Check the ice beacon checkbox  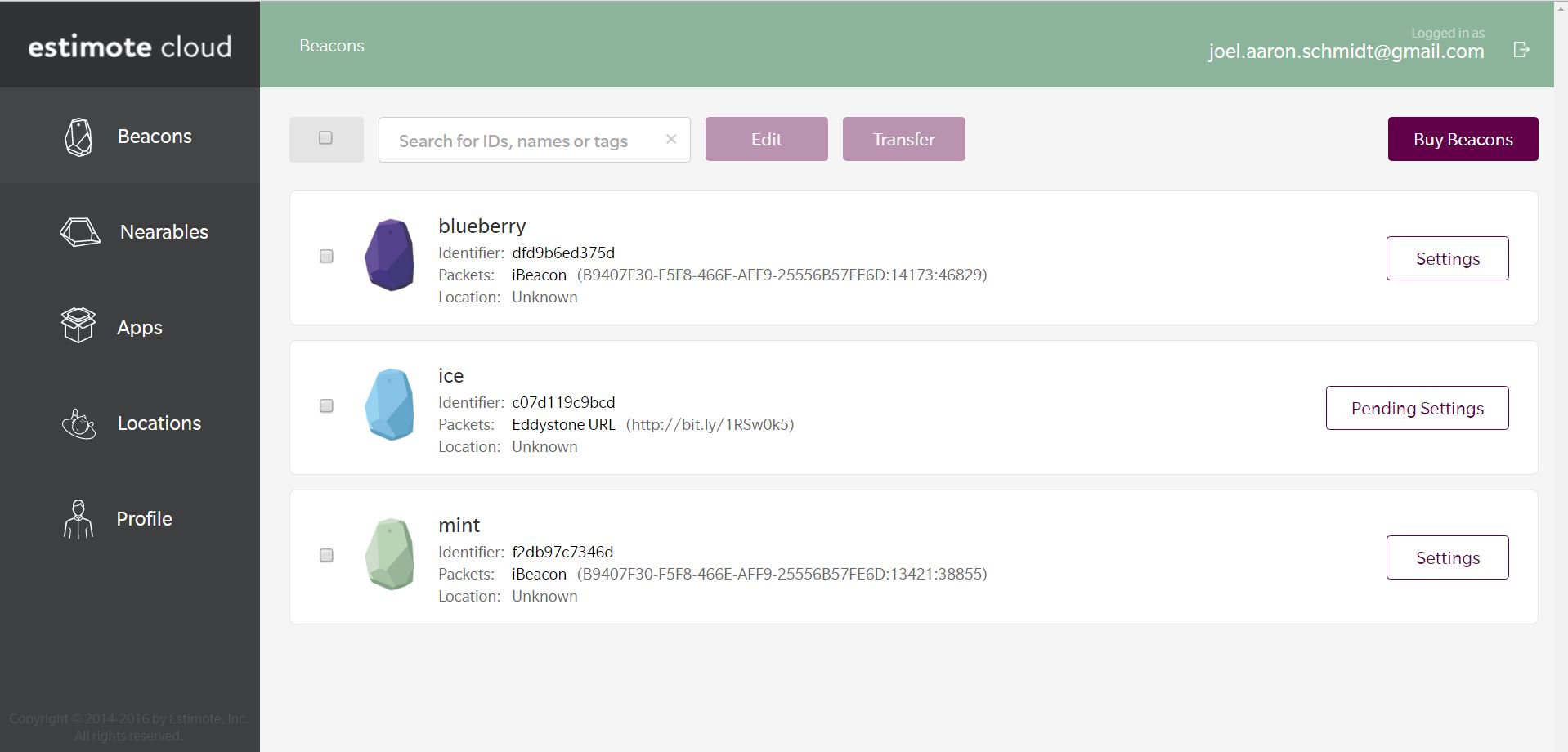pyautogui.click(x=326, y=406)
